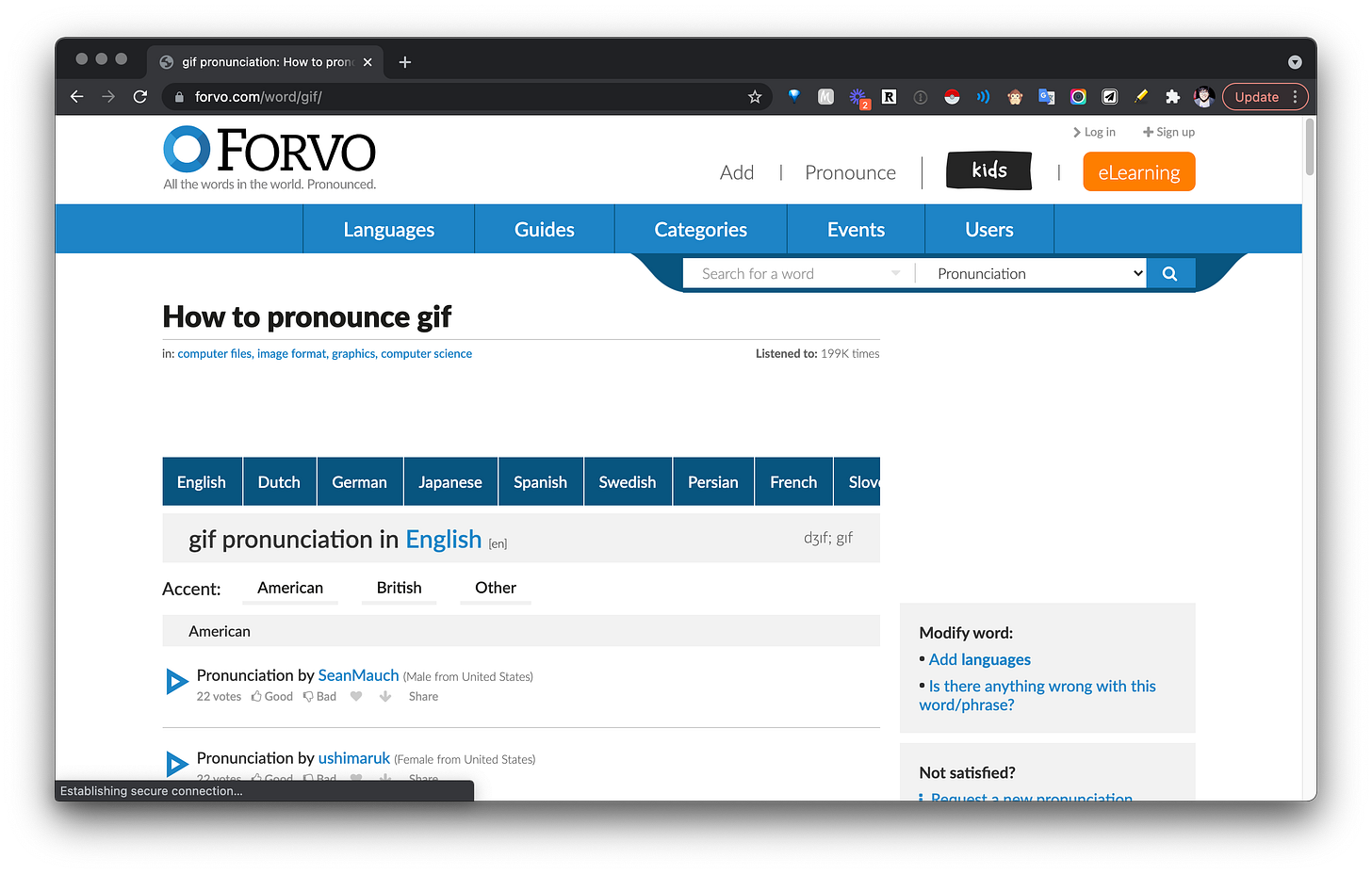The height and width of the screenshot is (874, 1372).
Task: Open the Languages menu
Action: coord(388,229)
